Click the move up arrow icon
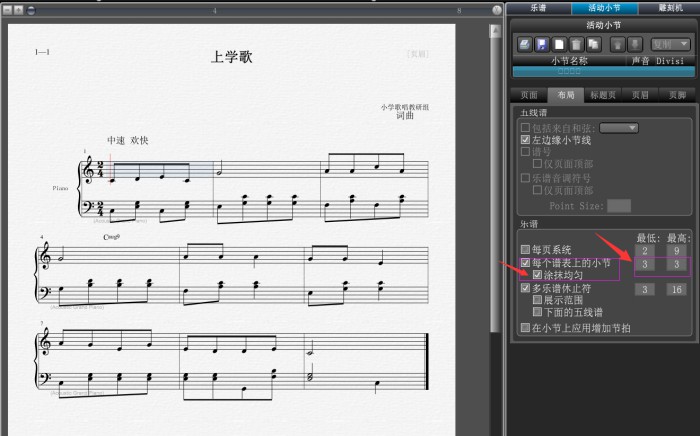The image size is (700, 436). tap(616, 44)
